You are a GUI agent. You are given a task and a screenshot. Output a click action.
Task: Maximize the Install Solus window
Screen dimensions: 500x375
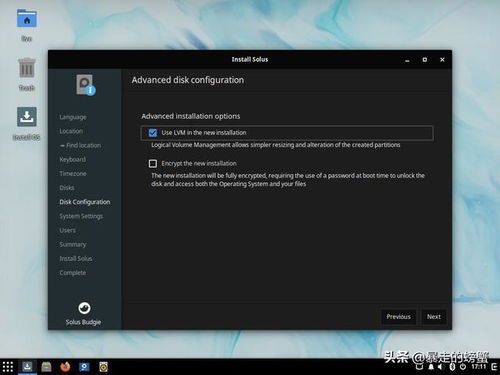tap(425, 60)
